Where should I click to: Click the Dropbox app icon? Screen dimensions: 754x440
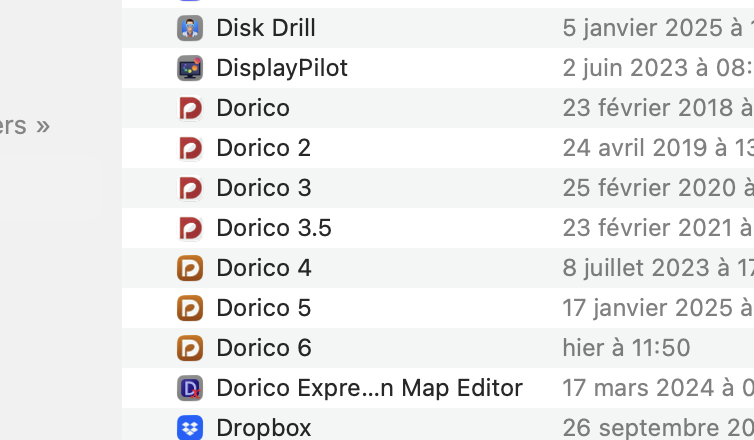pos(190,427)
